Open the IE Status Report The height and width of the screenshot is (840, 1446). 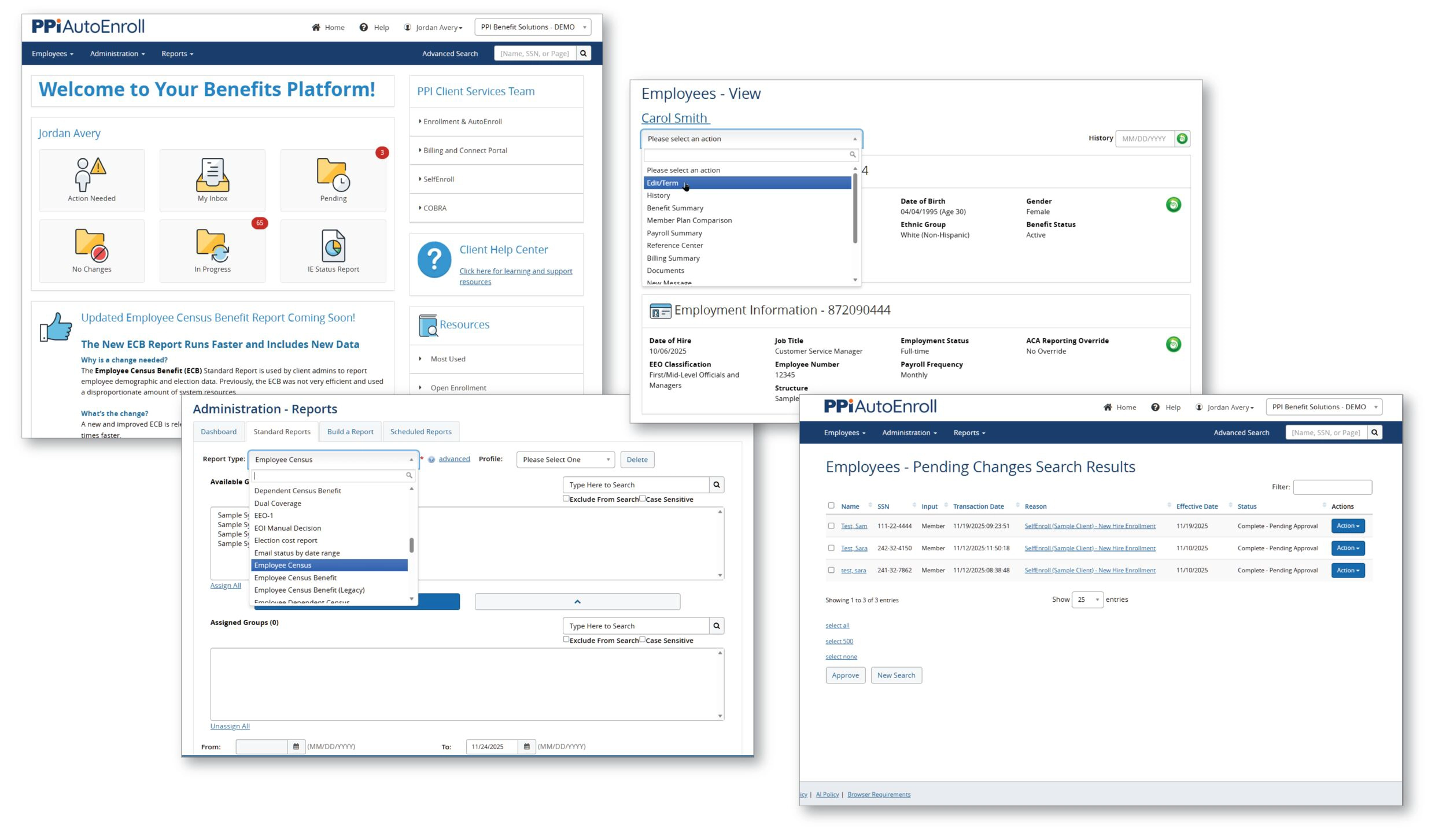pos(333,250)
